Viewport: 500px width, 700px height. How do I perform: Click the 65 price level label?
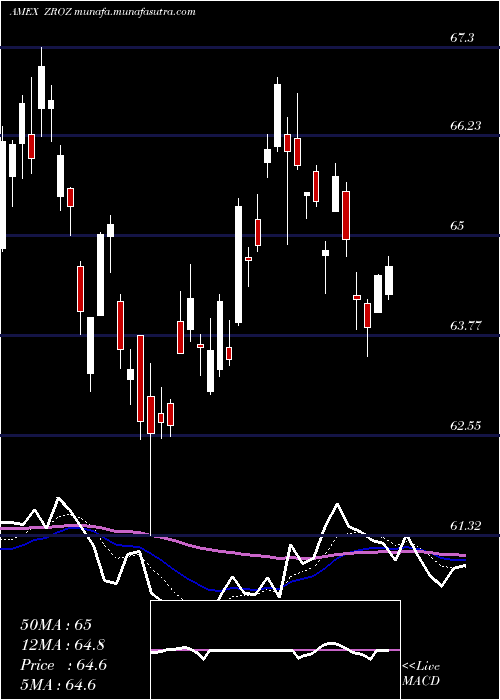tap(457, 226)
